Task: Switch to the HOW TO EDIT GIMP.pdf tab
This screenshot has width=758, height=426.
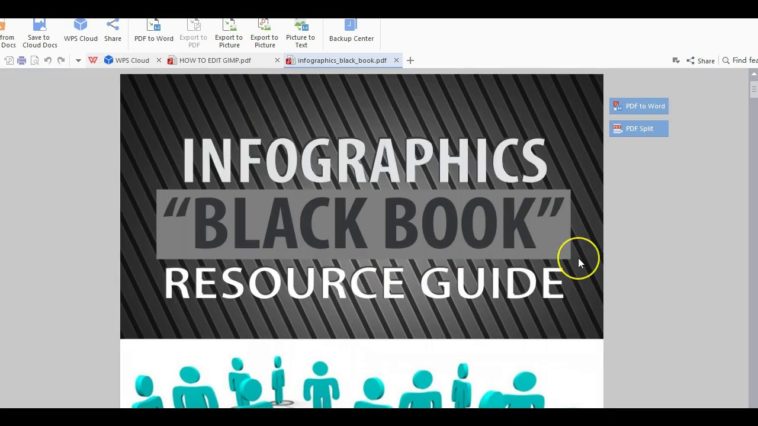Action: pos(214,60)
